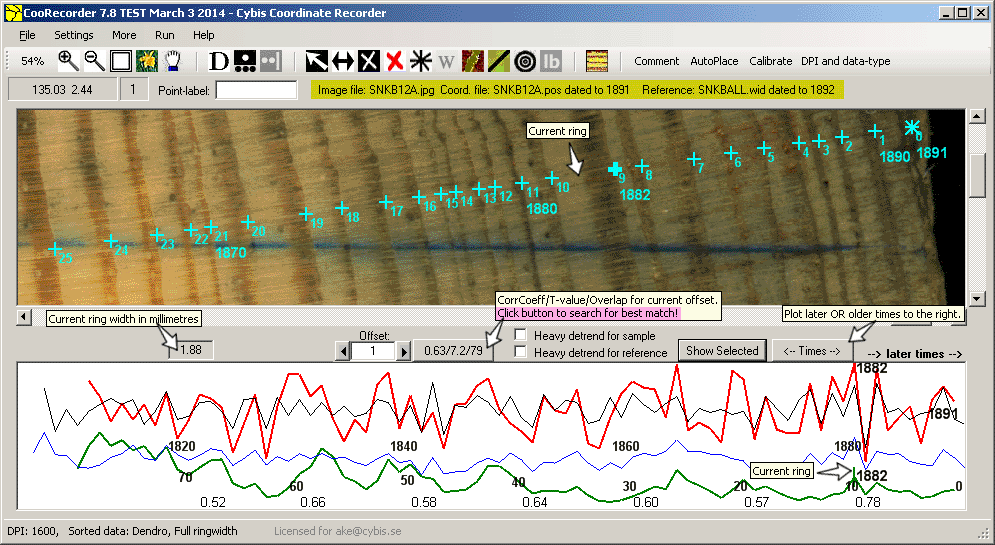Image resolution: width=995 pixels, height=545 pixels.
Task: Click the 0.63/7.2/79 correlation button
Action: (454, 351)
